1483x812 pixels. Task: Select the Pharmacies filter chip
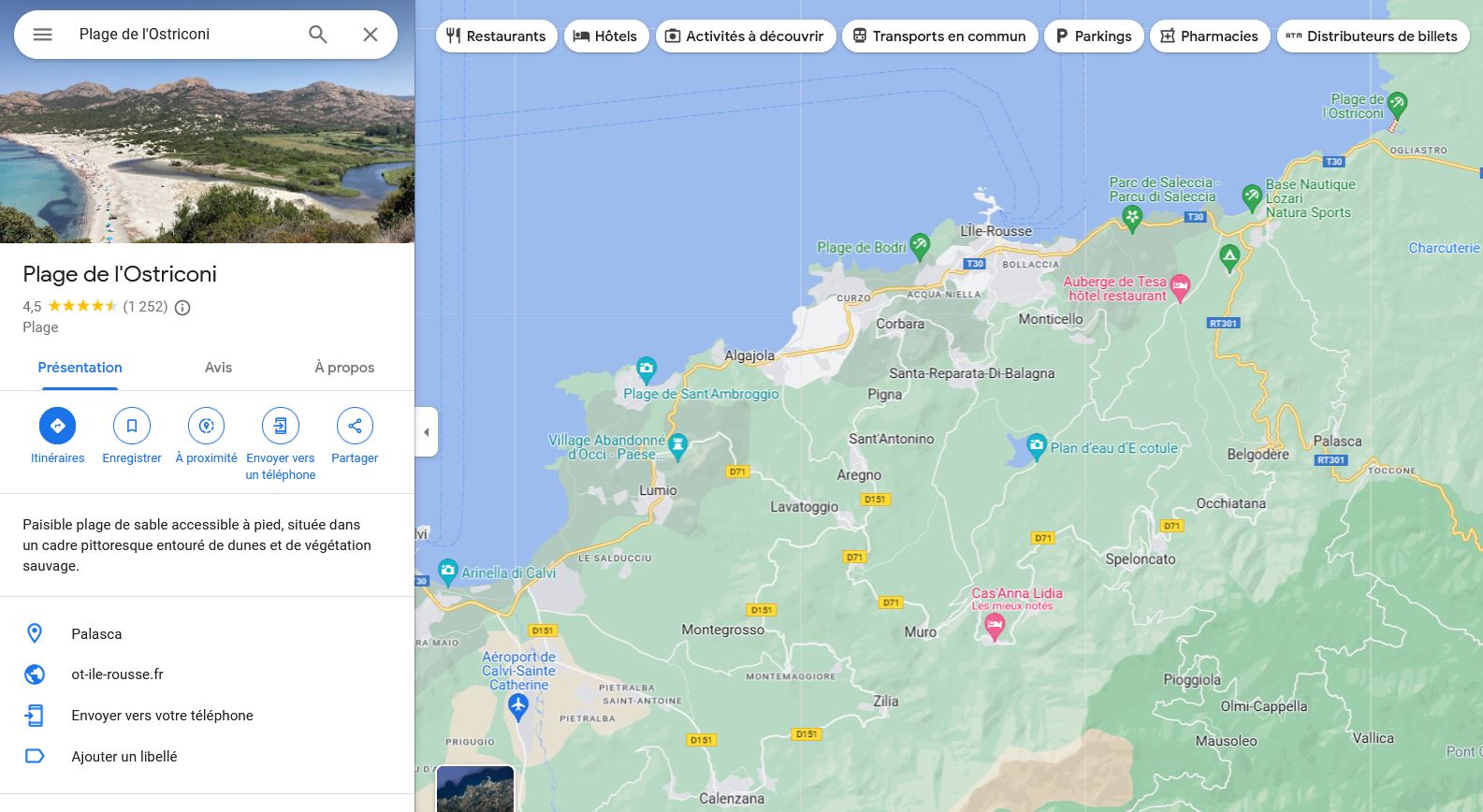click(1209, 36)
